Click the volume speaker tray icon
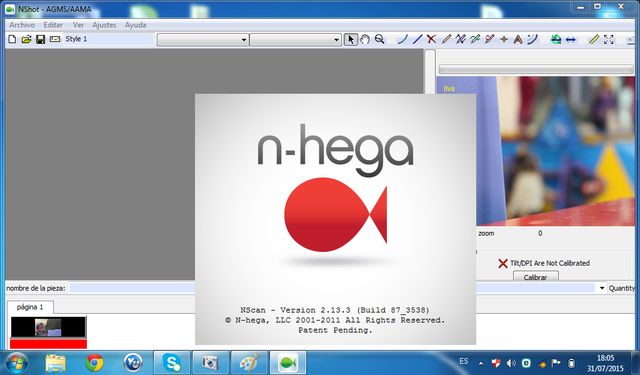 coord(511,363)
